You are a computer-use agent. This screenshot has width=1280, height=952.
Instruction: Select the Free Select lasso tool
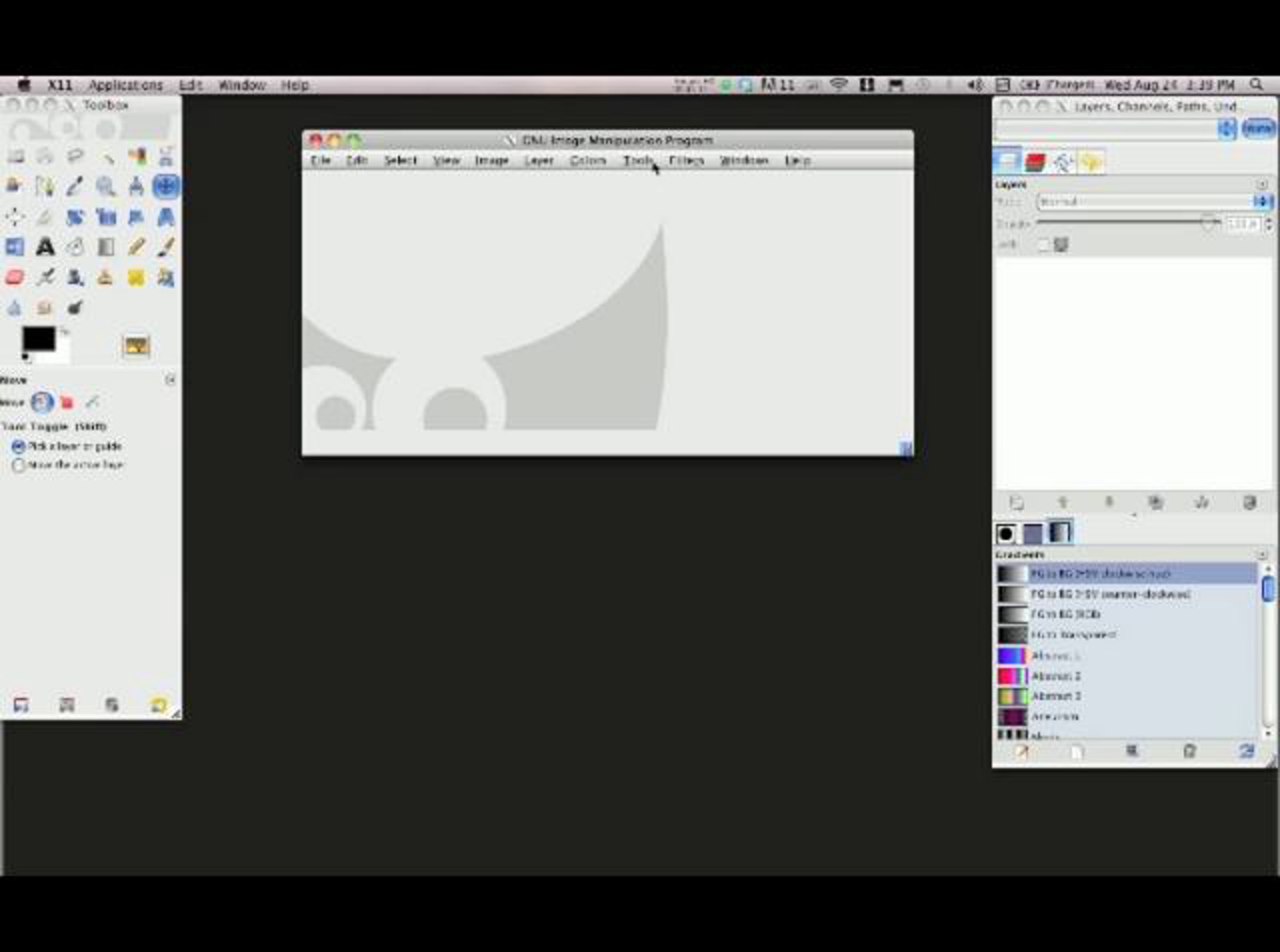pyautogui.click(x=75, y=156)
